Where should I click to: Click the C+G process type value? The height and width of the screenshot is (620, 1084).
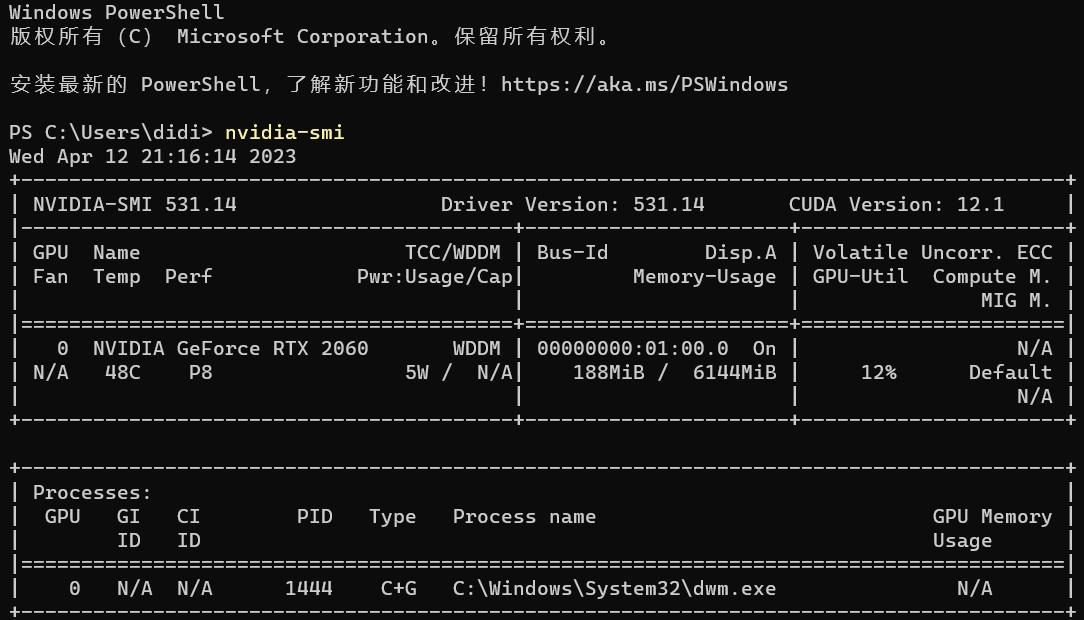coord(398,588)
